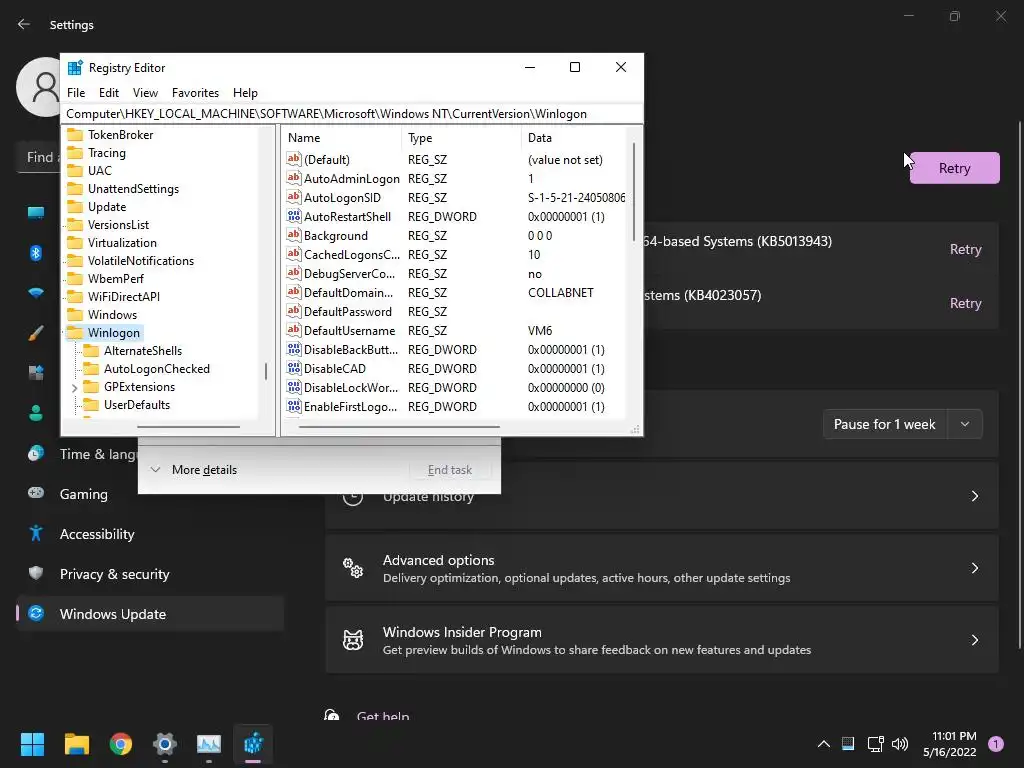This screenshot has width=1024, height=768.
Task: Click the tree pane vertical scrollbar
Action: [x=266, y=372]
